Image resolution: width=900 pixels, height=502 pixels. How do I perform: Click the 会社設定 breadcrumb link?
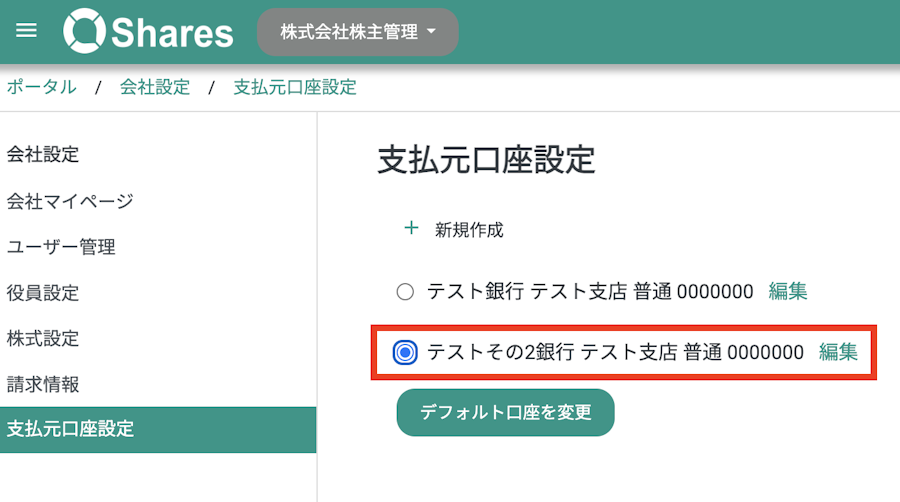coord(155,87)
